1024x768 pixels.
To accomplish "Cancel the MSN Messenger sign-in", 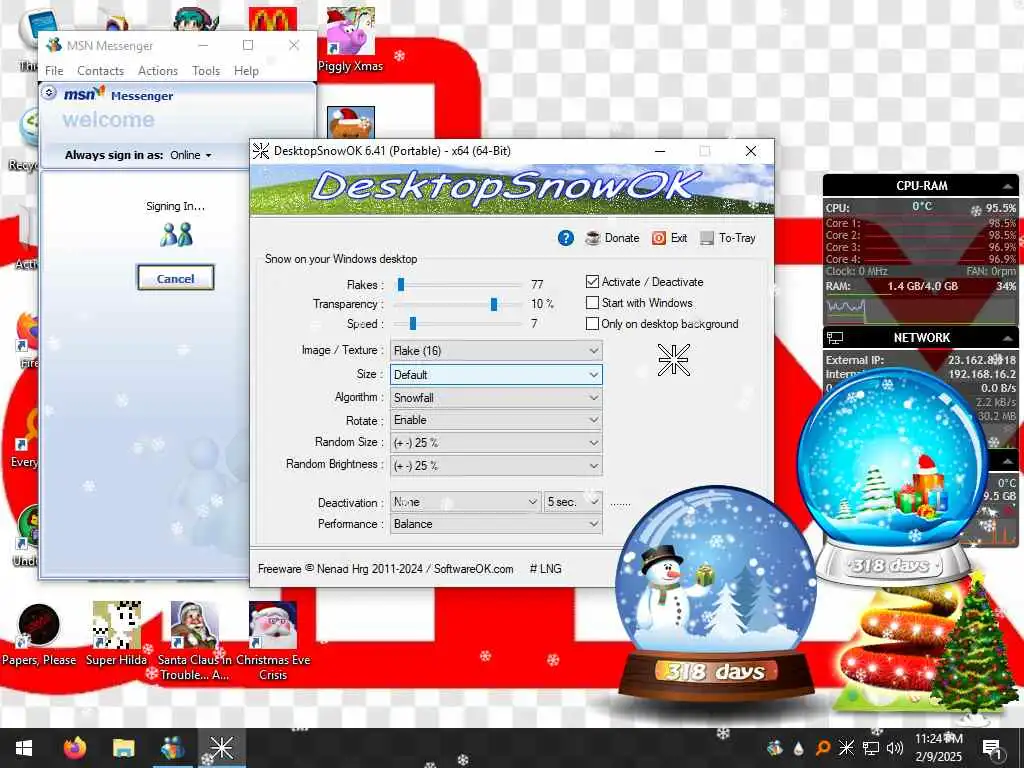I will tap(175, 278).
